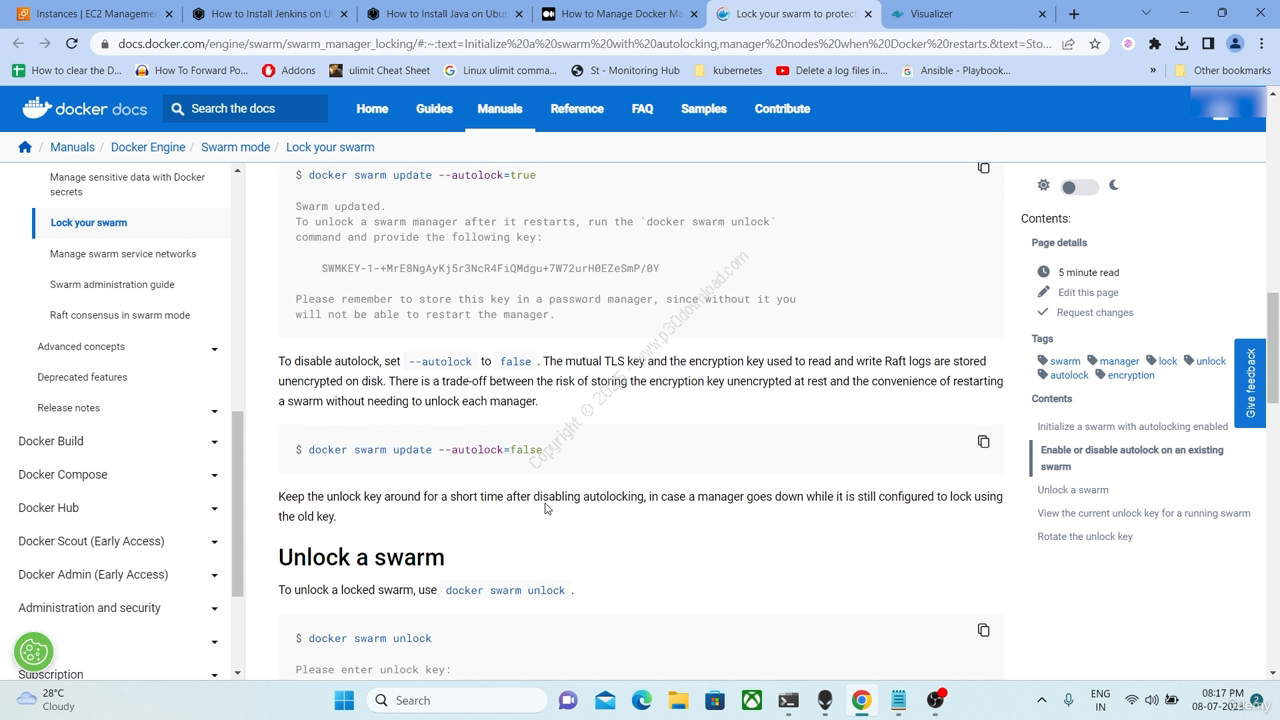This screenshot has width=1280, height=720.
Task: Open Raft consensus in swarm mode page
Action: [120, 315]
